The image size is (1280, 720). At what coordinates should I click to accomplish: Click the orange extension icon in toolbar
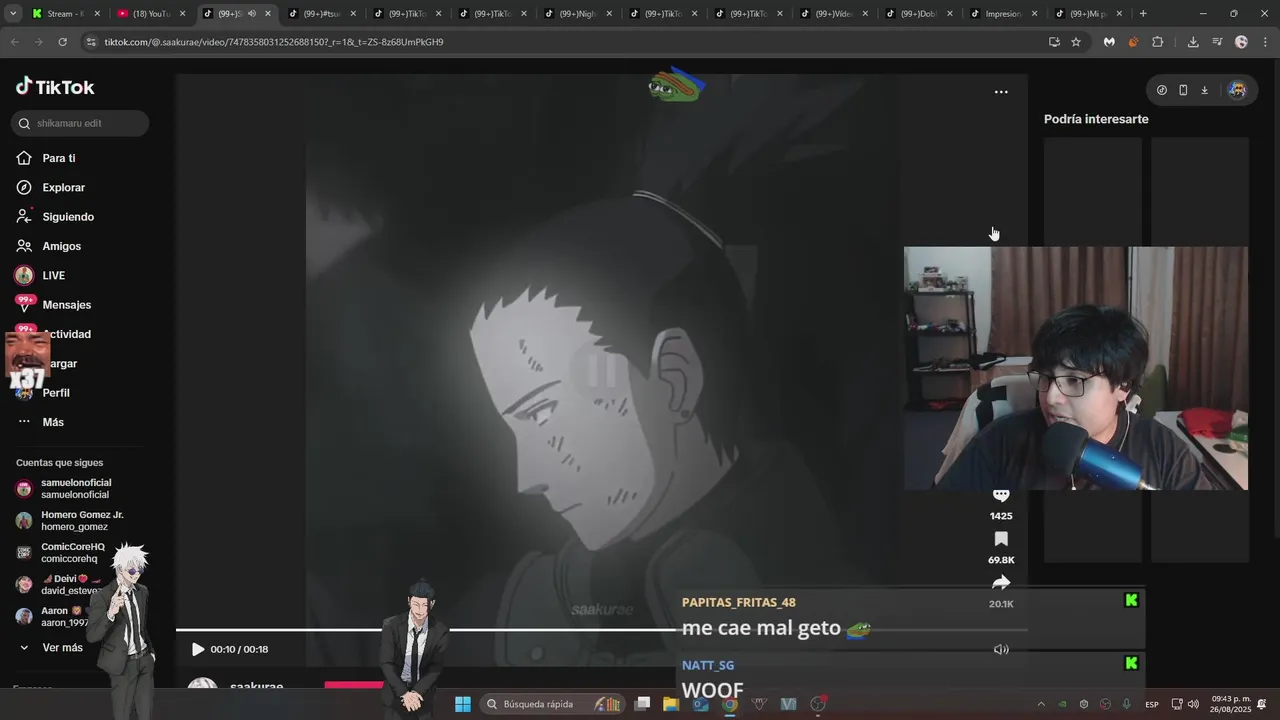pos(1133,42)
